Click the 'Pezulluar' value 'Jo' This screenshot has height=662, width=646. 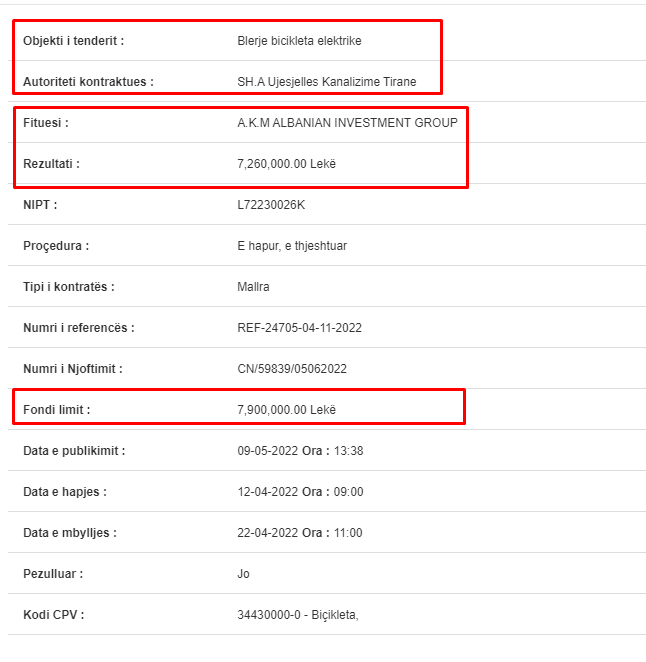[x=243, y=574]
